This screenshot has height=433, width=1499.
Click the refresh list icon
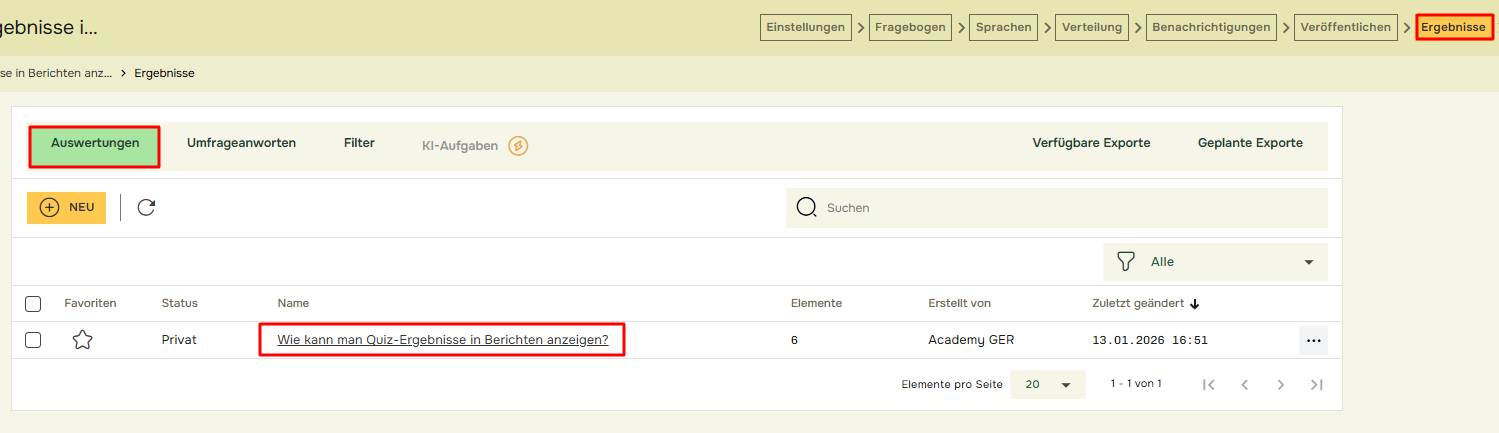click(x=146, y=208)
